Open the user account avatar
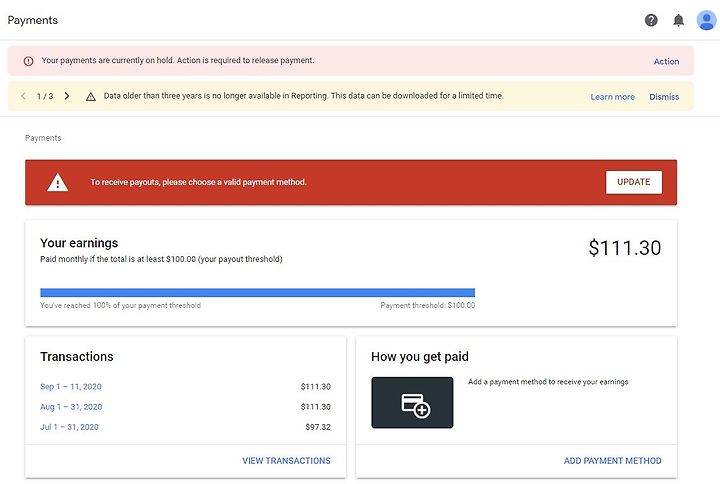The image size is (720, 484). pos(706,20)
